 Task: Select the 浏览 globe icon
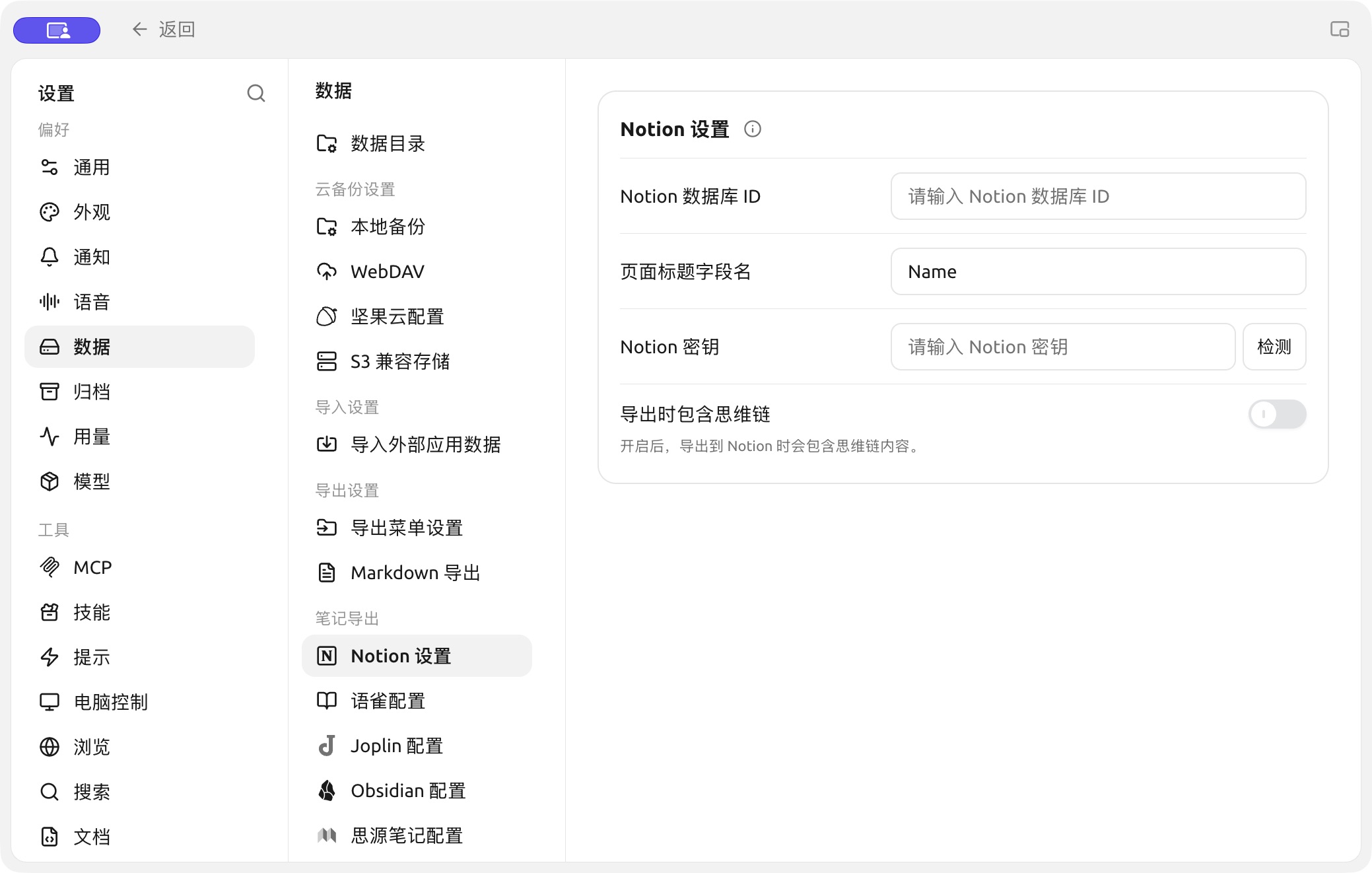pos(50,747)
